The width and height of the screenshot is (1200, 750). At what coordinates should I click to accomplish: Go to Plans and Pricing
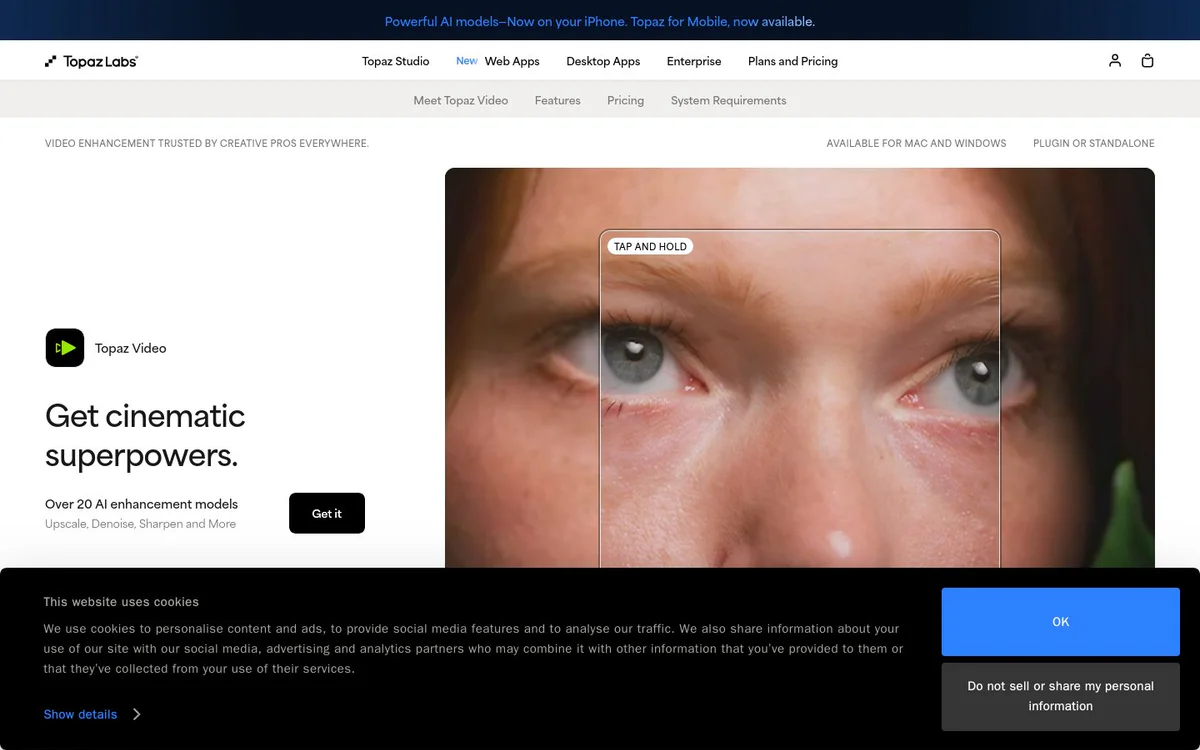tap(793, 61)
